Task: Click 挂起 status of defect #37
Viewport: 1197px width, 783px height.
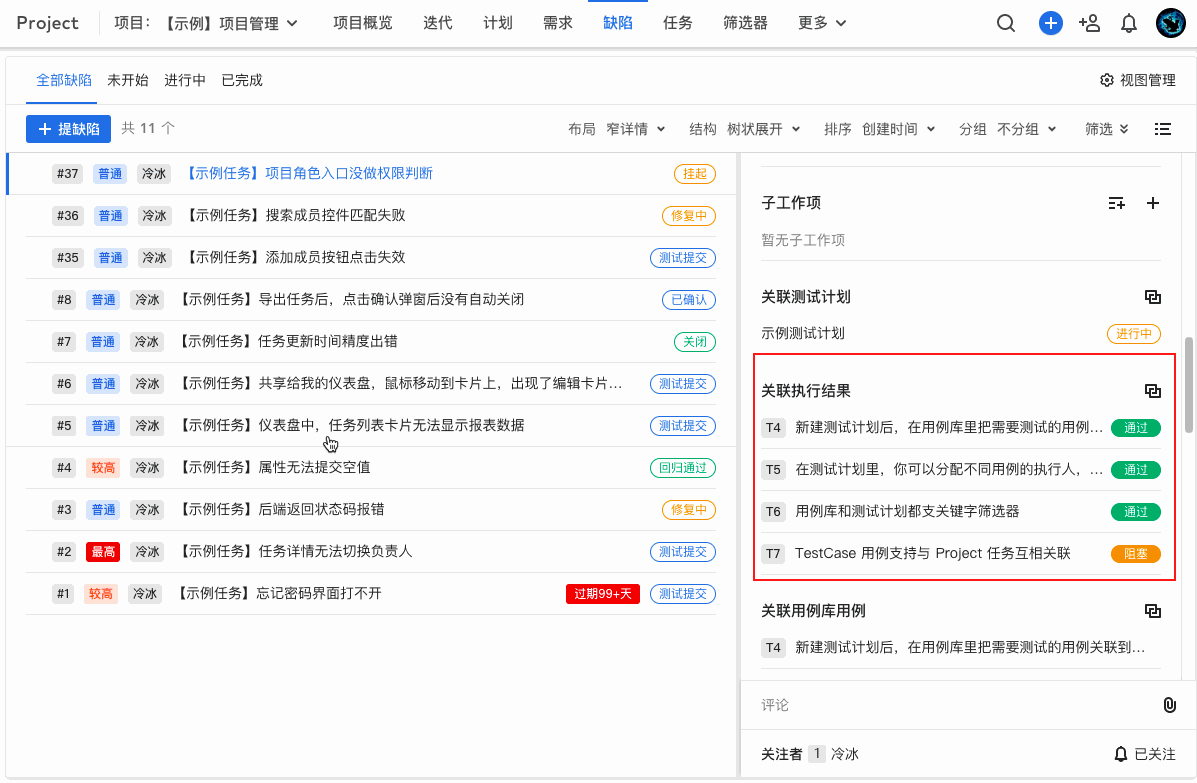Action: point(695,174)
